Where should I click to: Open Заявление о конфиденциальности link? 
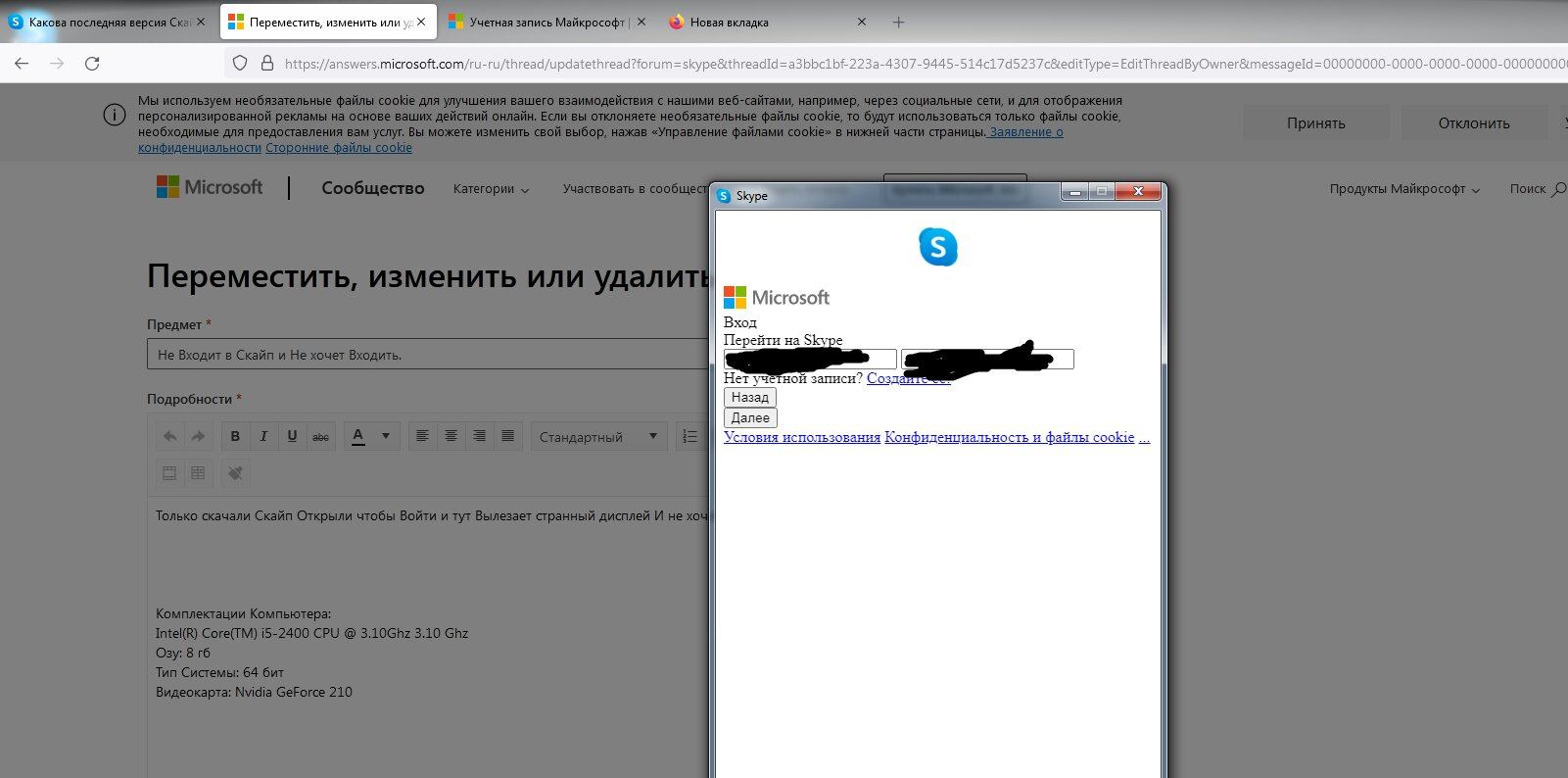click(1025, 131)
